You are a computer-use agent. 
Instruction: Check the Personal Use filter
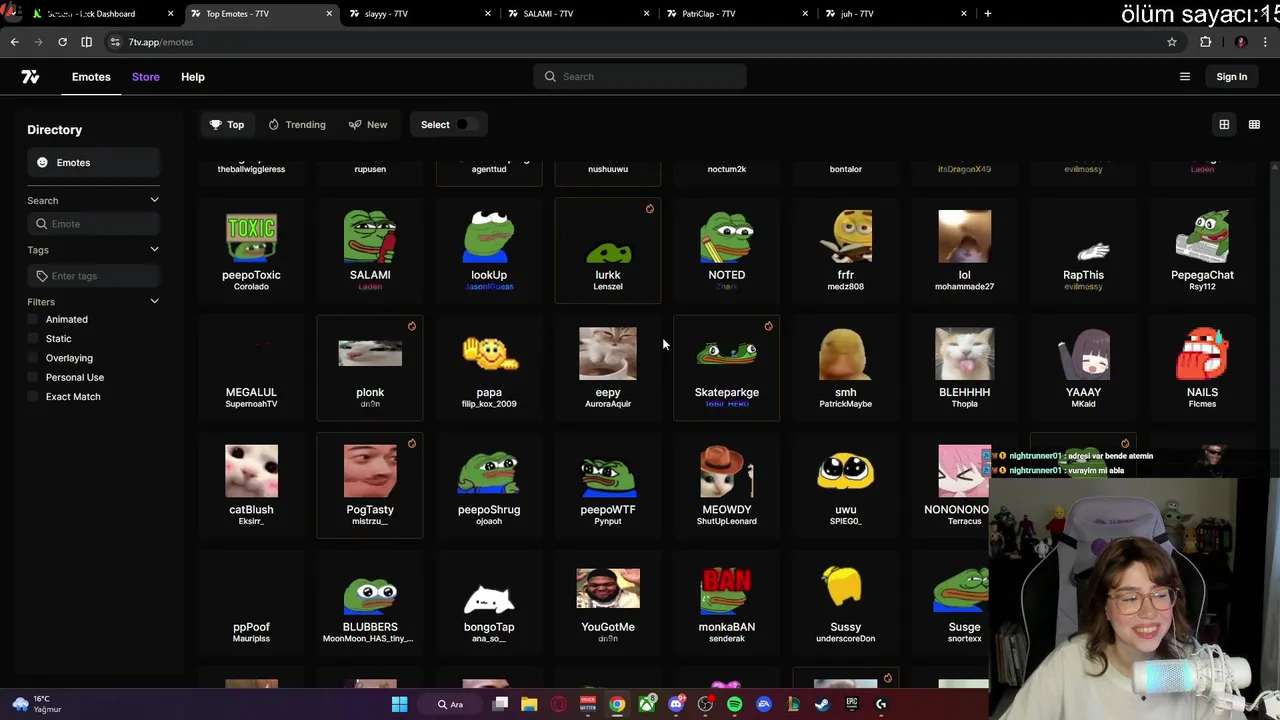pos(33,377)
